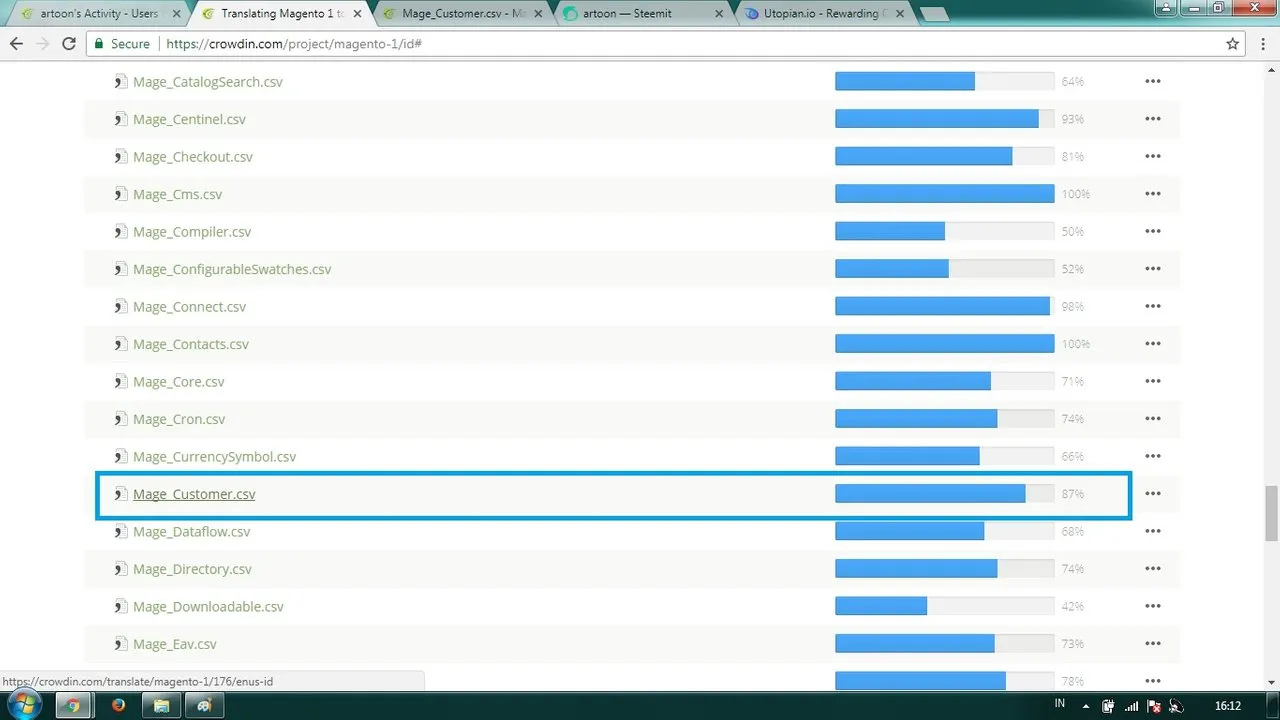Switch to the artoon's Activity tab
1280x720 pixels.
click(97, 14)
